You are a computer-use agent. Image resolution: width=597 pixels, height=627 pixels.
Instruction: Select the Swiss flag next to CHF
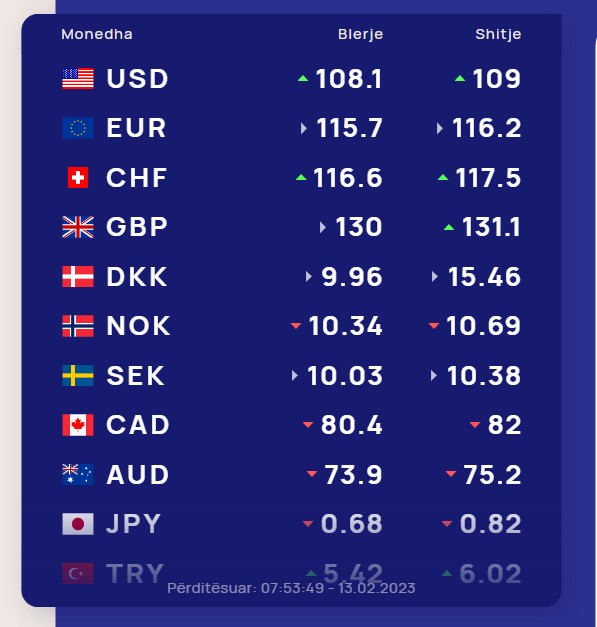78,178
